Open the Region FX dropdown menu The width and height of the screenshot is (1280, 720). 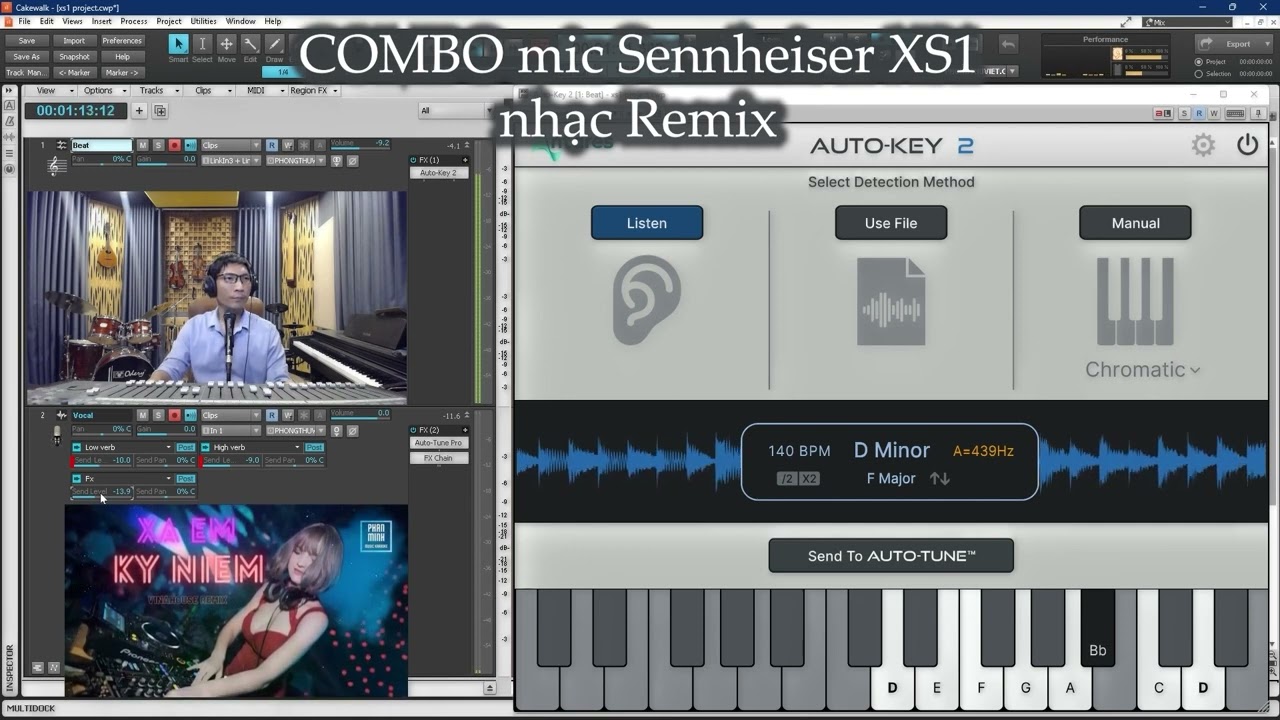314,90
